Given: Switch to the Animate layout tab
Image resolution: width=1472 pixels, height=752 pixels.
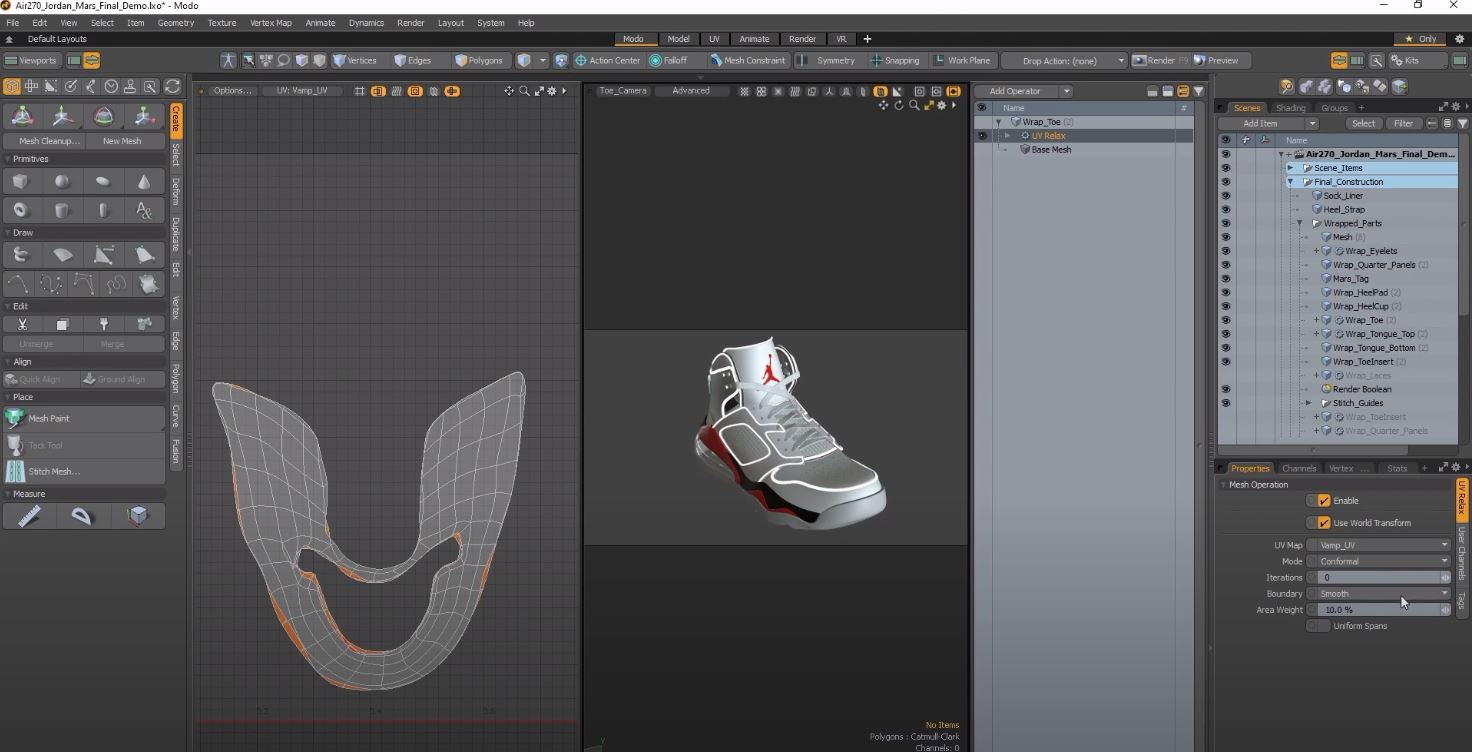Looking at the screenshot, I should (x=754, y=39).
